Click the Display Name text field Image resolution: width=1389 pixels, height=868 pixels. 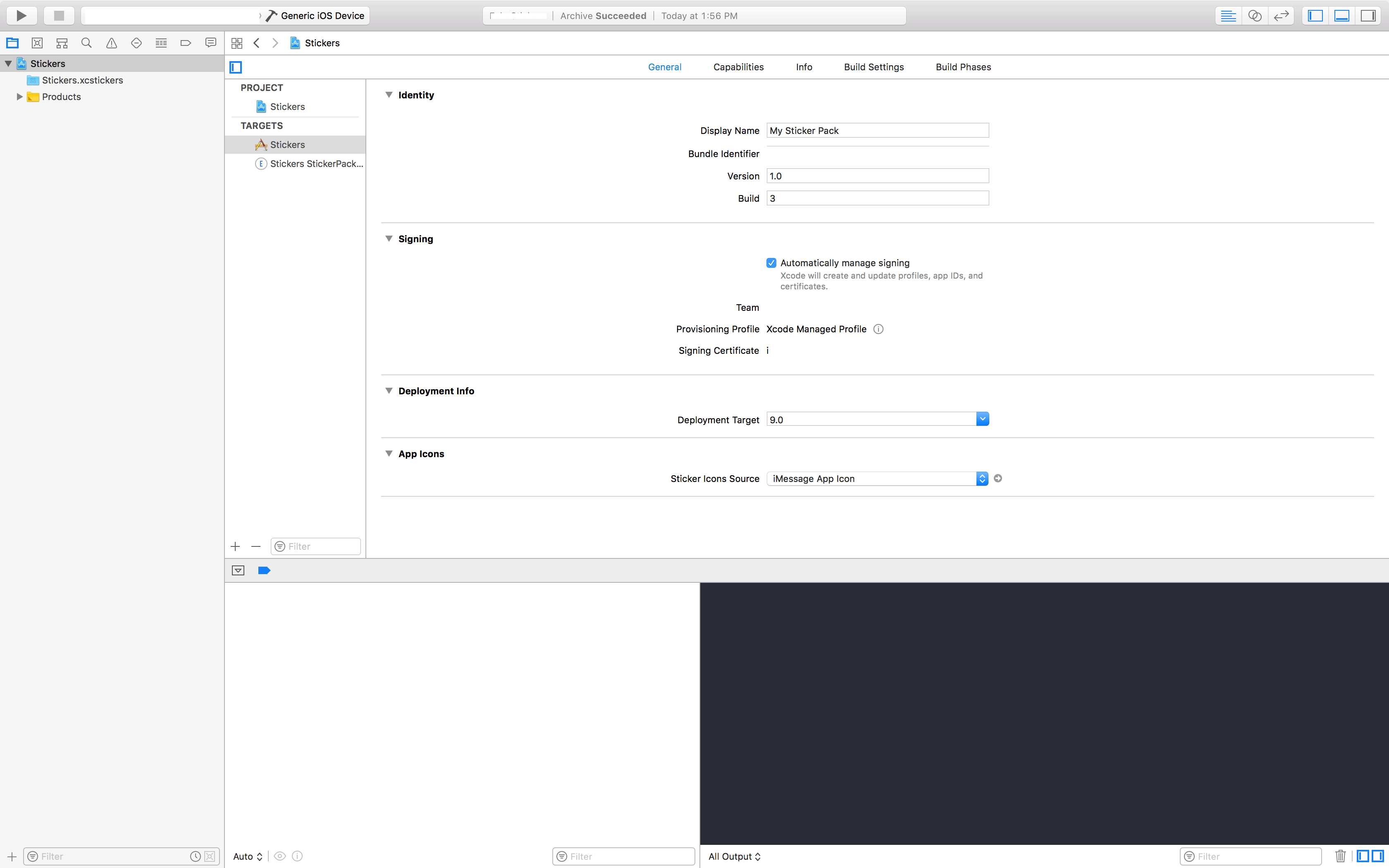click(x=878, y=130)
